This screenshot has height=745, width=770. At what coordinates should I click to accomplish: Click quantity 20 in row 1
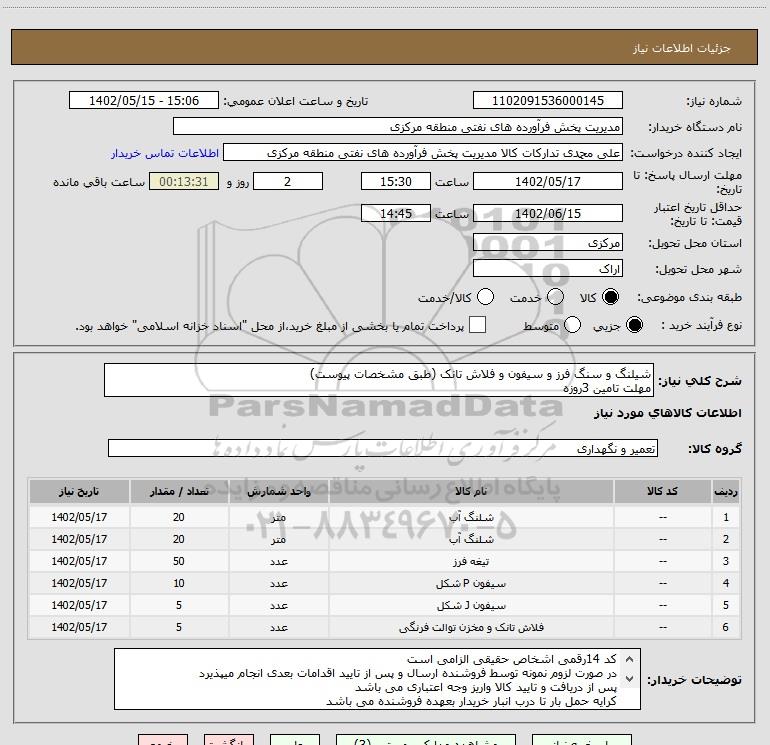(179, 517)
